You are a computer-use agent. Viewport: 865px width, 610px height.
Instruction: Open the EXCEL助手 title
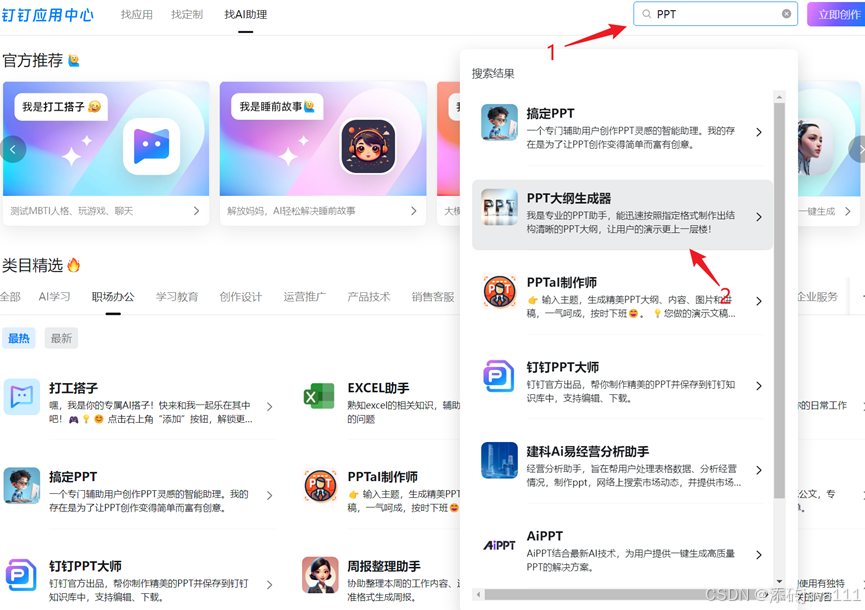(378, 388)
